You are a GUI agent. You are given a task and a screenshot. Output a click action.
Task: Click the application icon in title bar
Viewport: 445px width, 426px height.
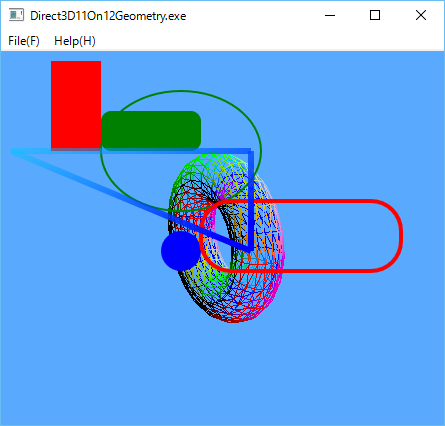[x=16, y=15]
